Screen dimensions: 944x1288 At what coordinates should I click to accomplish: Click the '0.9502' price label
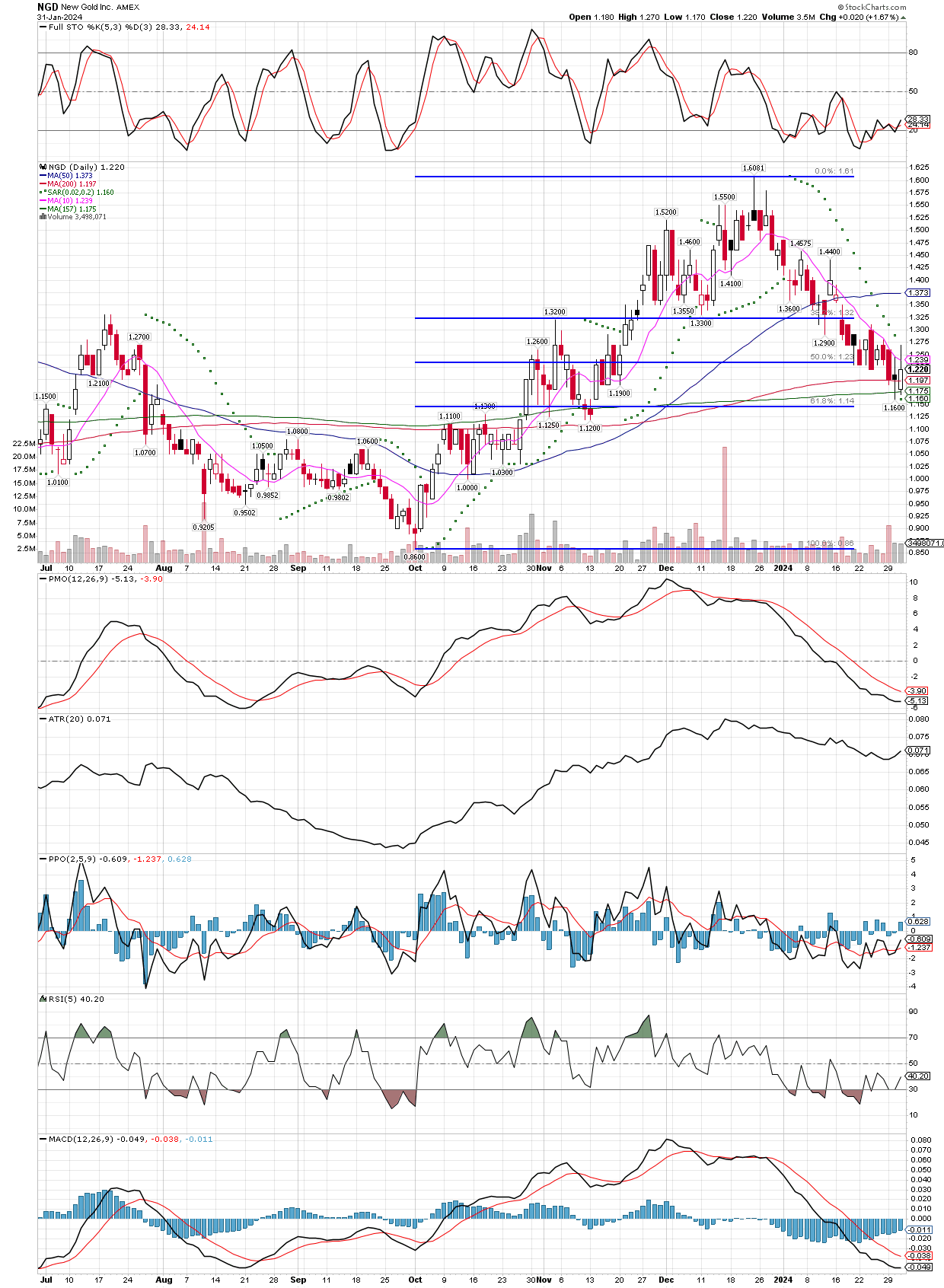pyautogui.click(x=244, y=513)
